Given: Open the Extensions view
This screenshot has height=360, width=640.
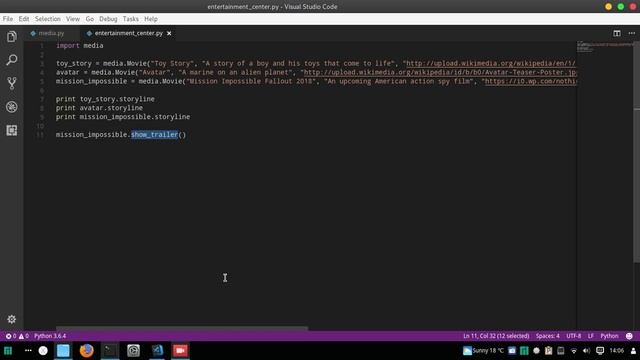Looking at the screenshot, I should 11,131.
